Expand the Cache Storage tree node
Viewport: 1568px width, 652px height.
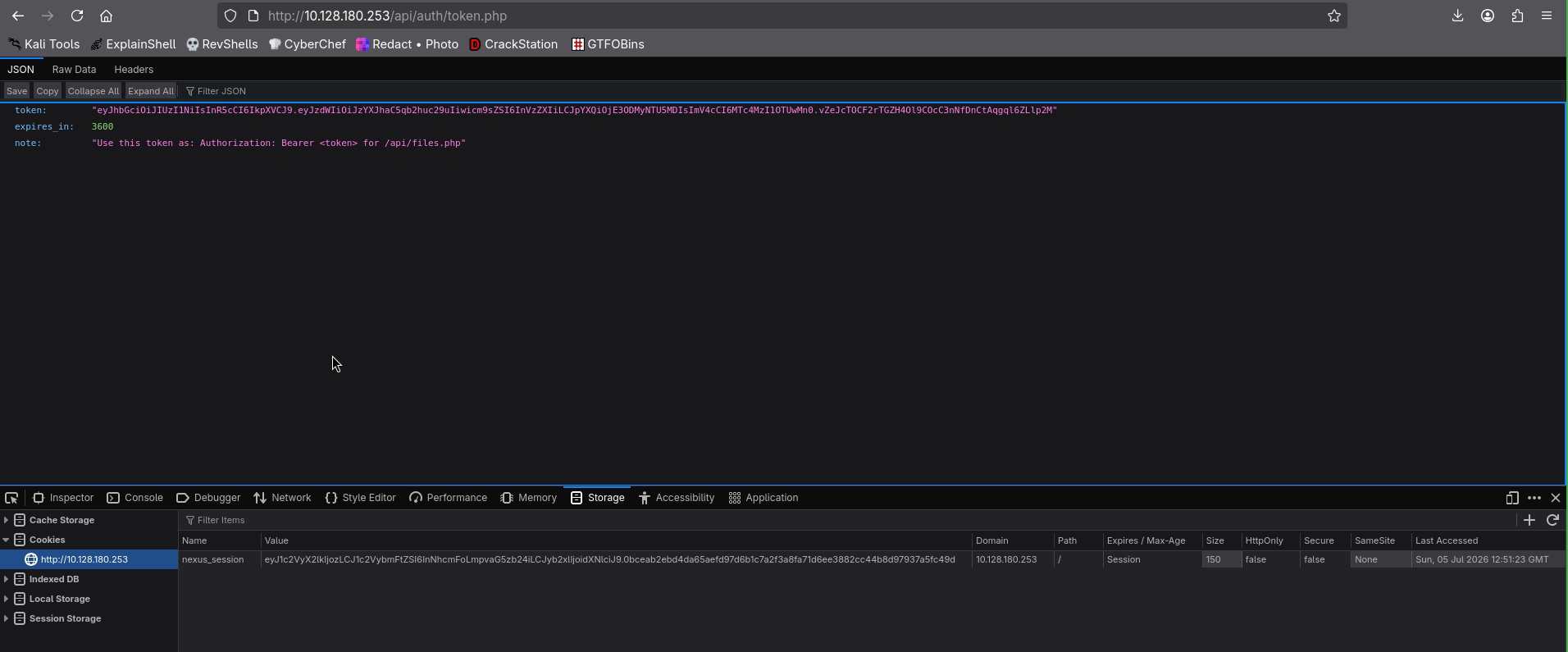tap(7, 520)
